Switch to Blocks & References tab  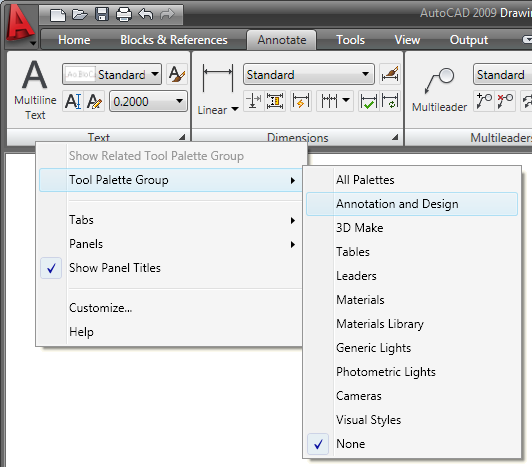(174, 40)
